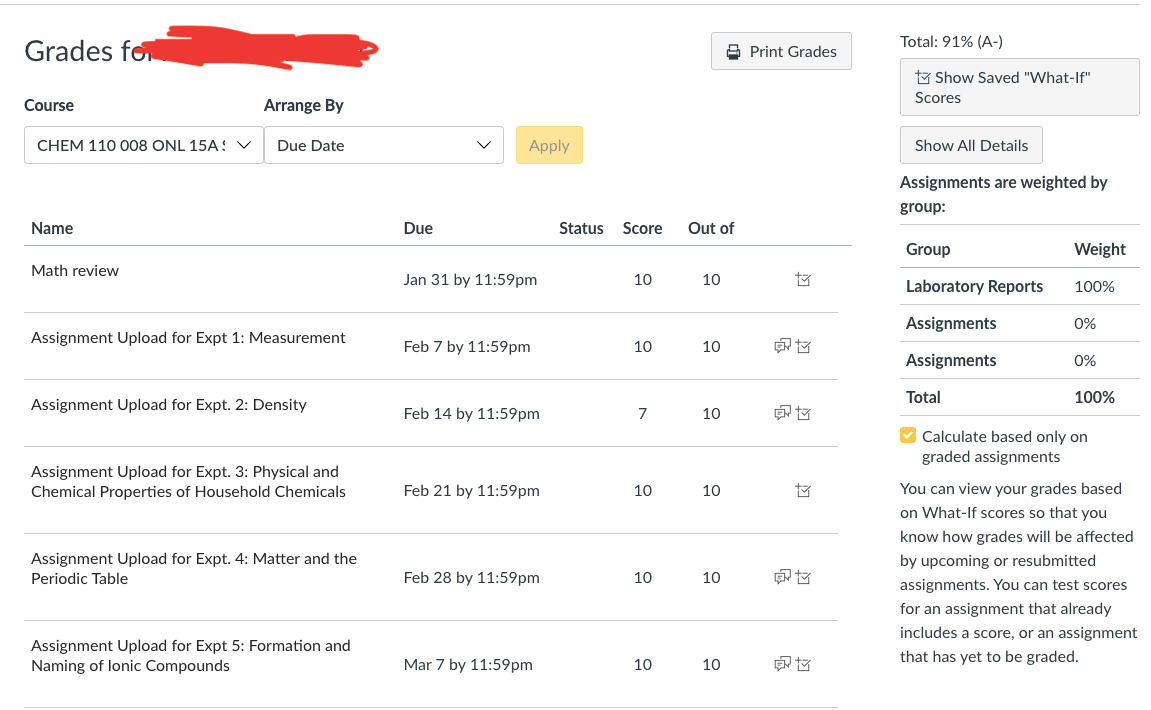1151x710 pixels.
Task: Expand the Arrange By Due Date dropdown
Action: 383,145
